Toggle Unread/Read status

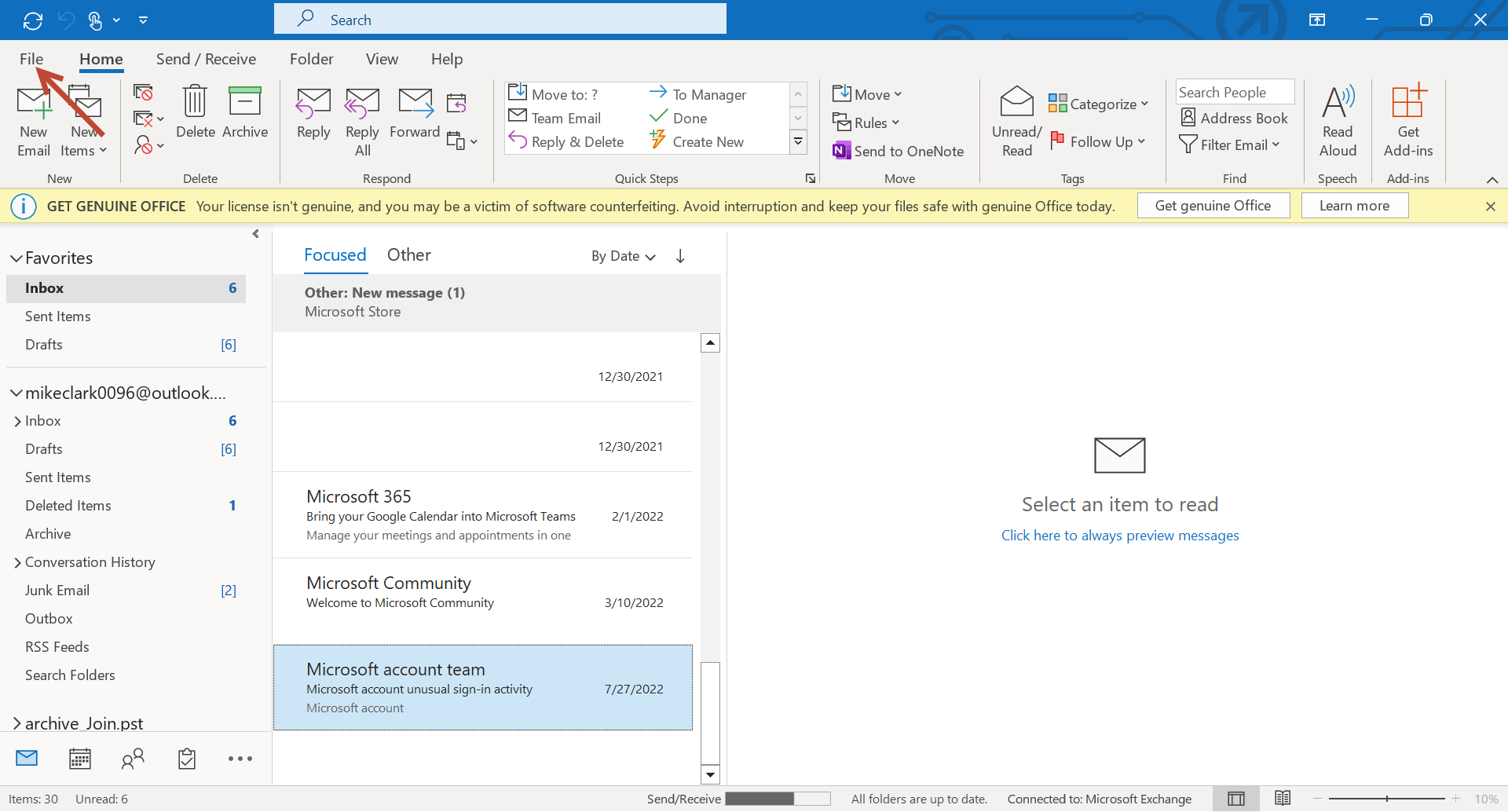(1016, 120)
